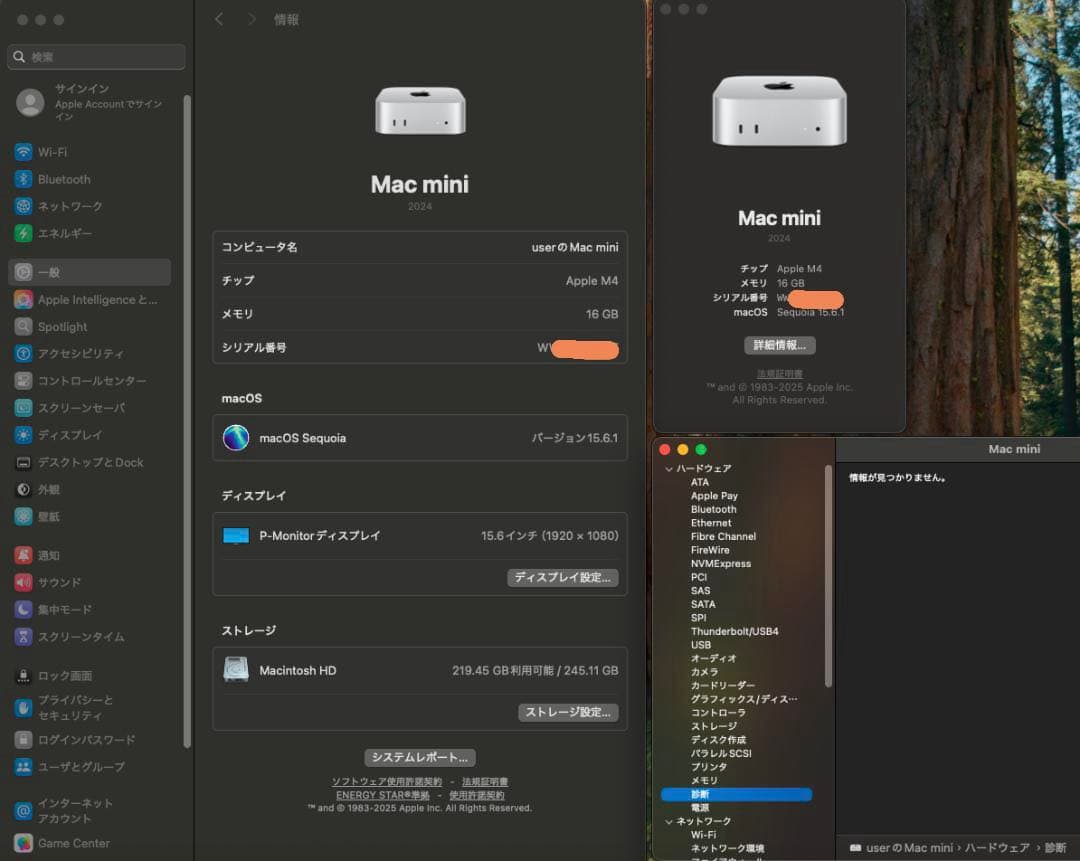The width and height of the screenshot is (1080, 861).
Task: Open システムレポート... button
Action: pyautogui.click(x=419, y=757)
